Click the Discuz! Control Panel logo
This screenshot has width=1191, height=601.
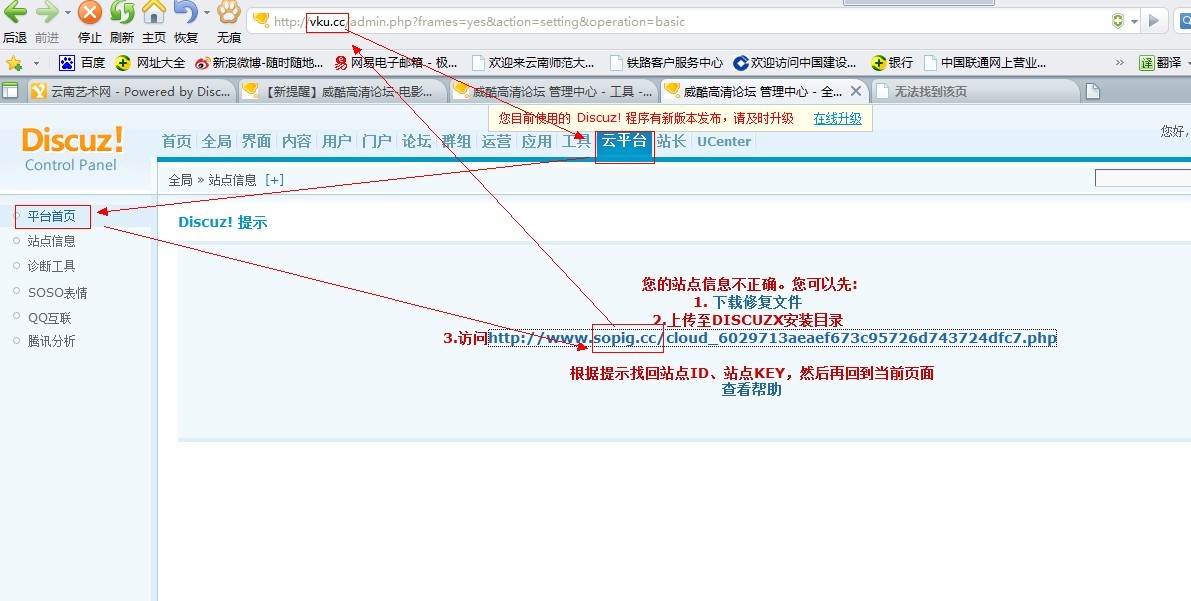point(72,148)
